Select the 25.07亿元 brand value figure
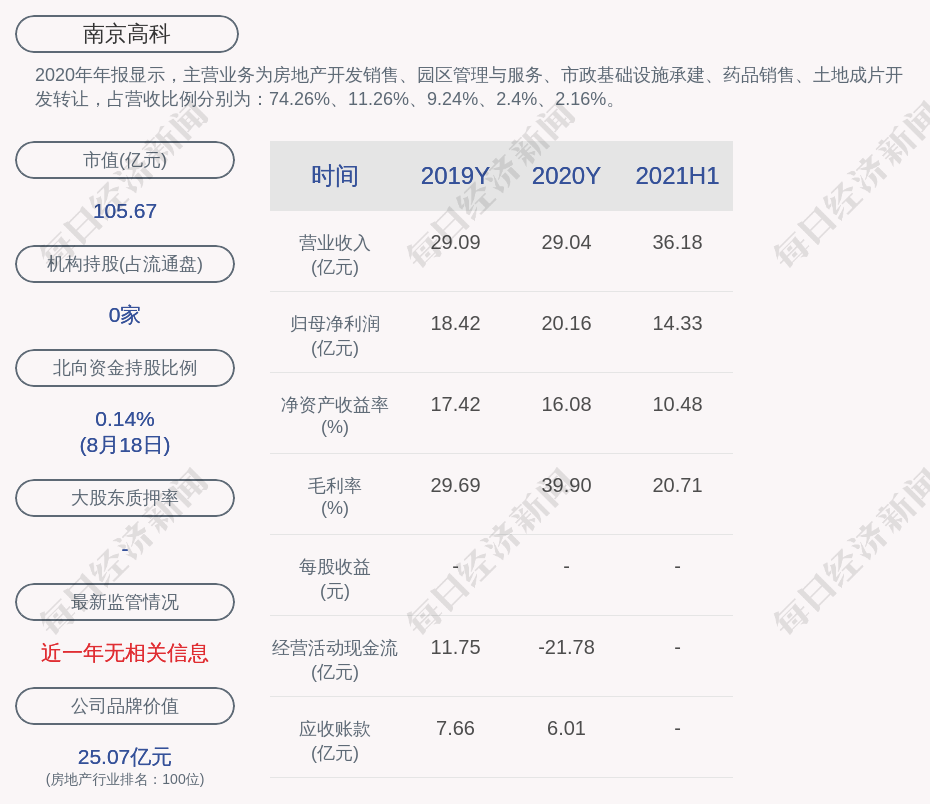The image size is (930, 804). point(125,757)
